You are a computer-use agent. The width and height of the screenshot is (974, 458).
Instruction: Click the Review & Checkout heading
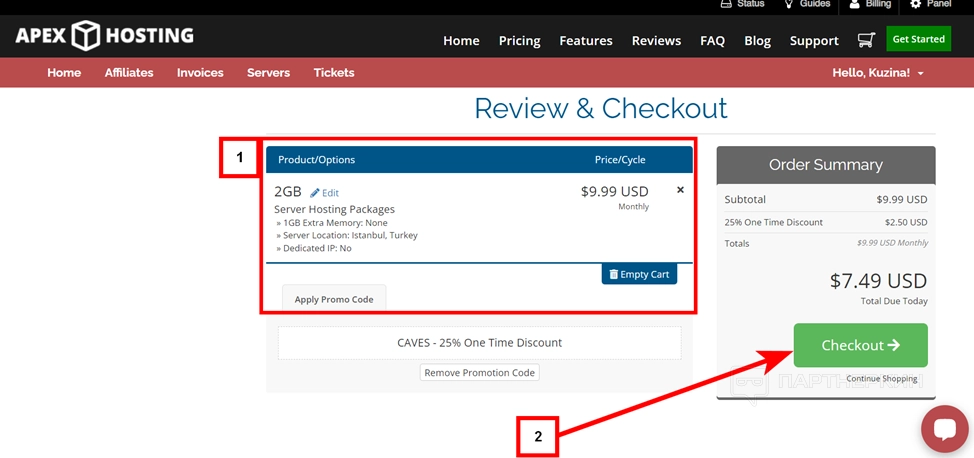[601, 108]
